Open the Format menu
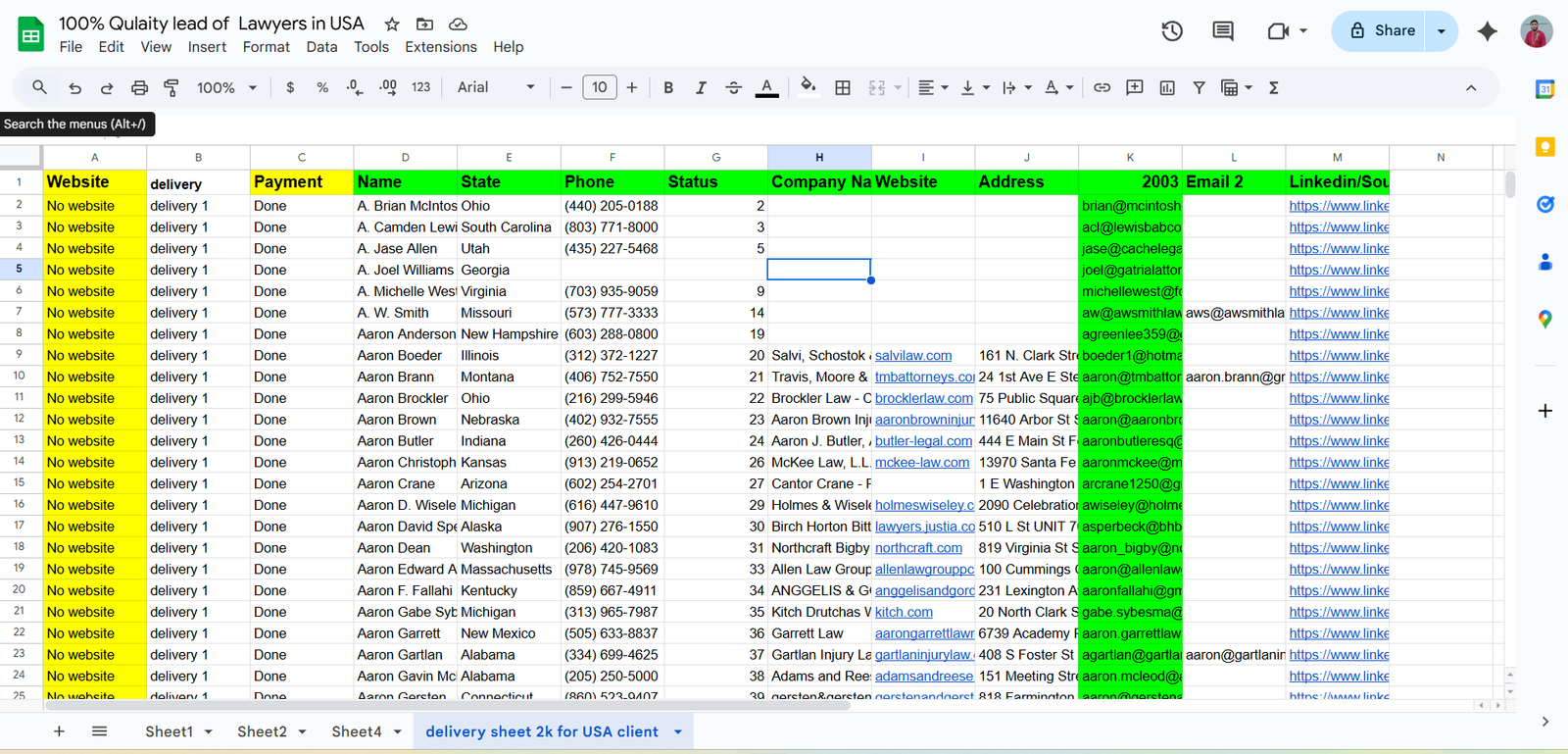 (x=267, y=47)
